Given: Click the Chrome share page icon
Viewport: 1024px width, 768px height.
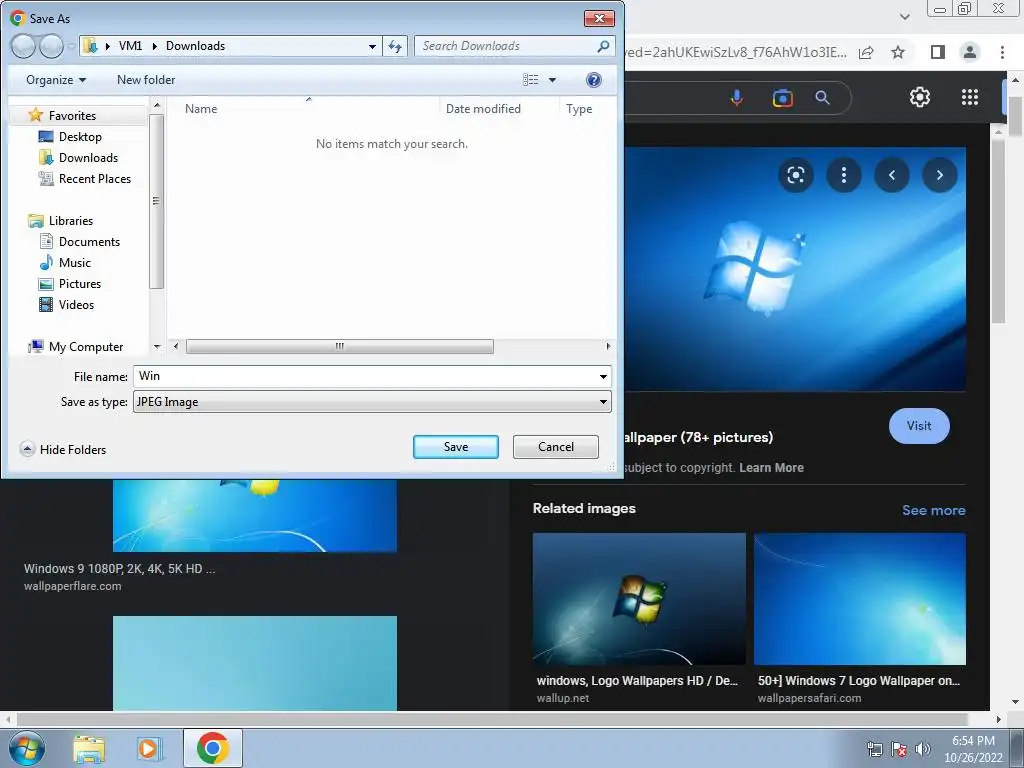Looking at the screenshot, I should click(866, 52).
